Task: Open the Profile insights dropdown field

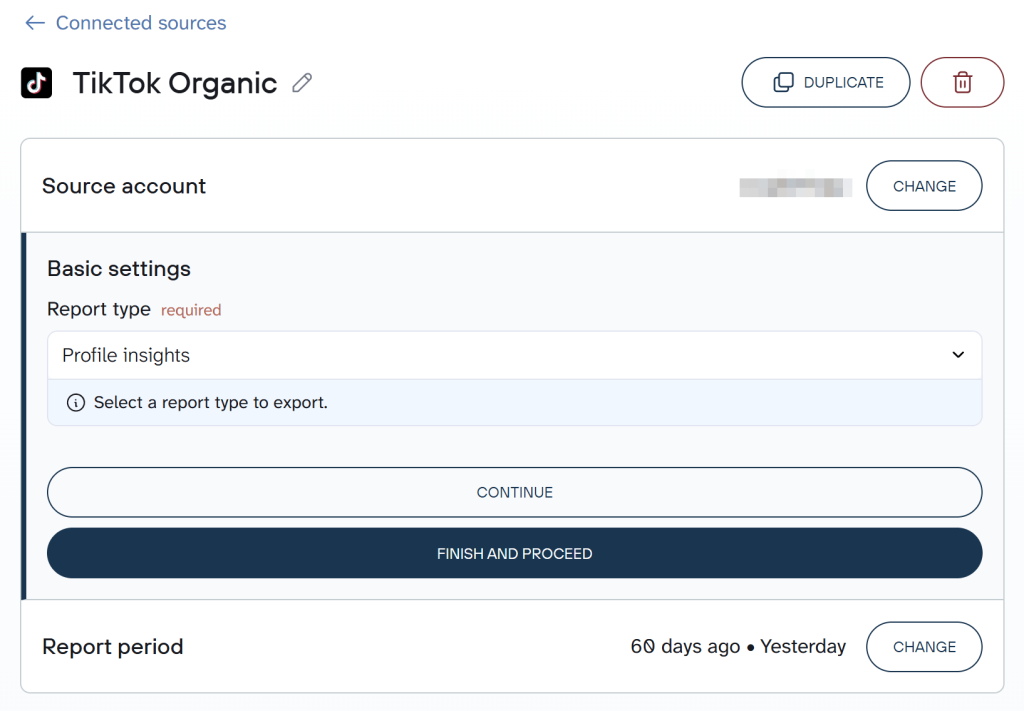Action: pos(500,355)
